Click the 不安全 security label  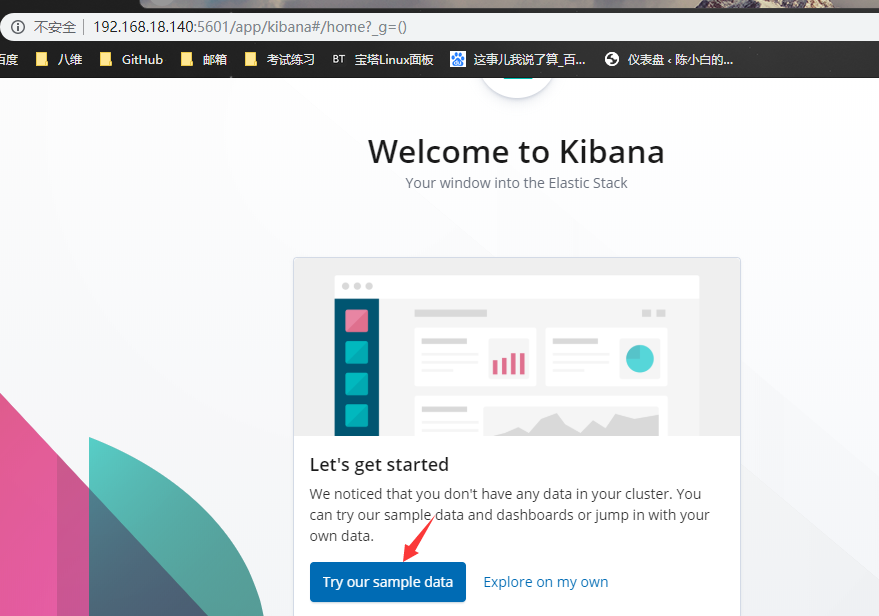pos(54,27)
